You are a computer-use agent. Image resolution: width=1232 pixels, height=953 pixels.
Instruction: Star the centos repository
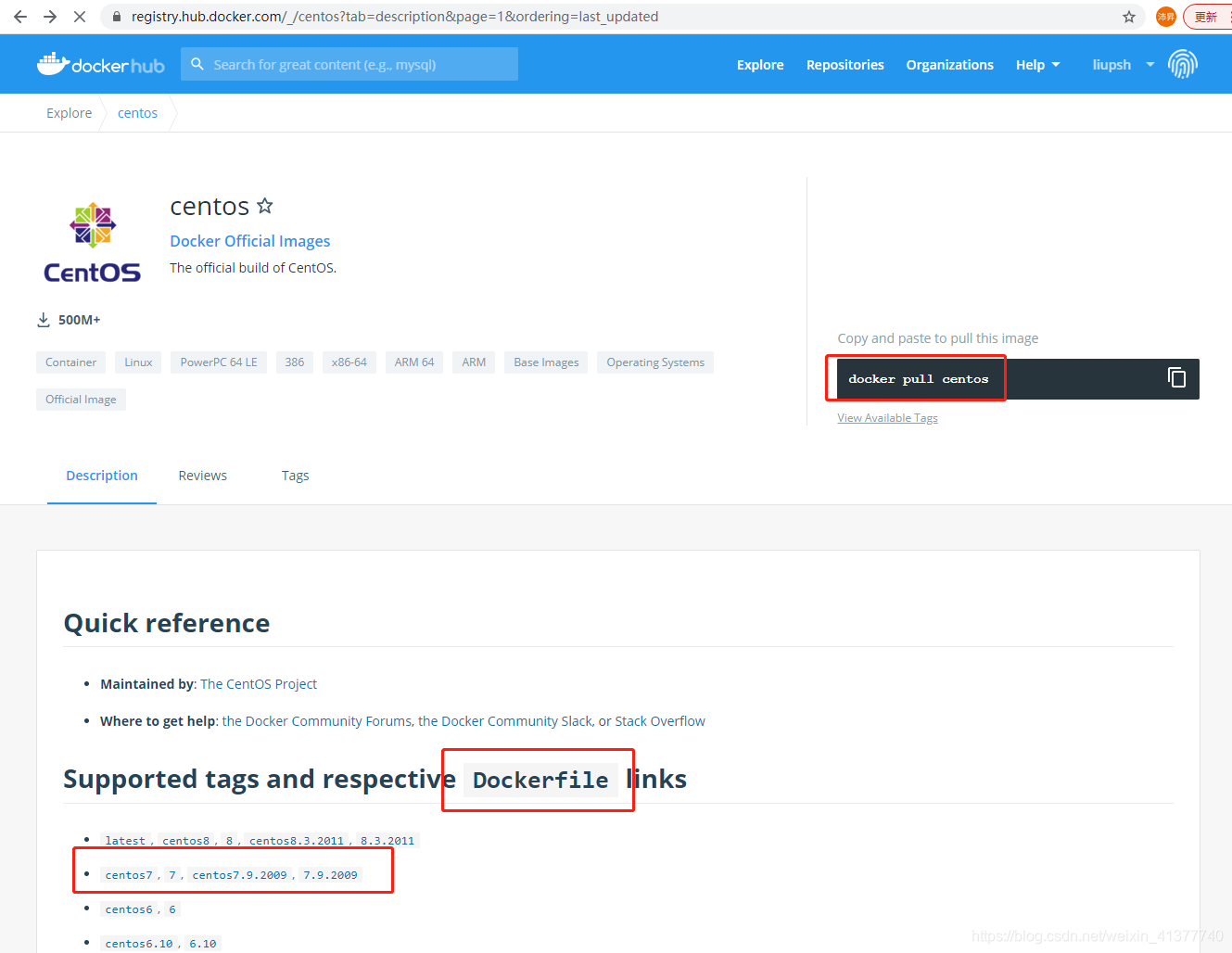(x=265, y=206)
